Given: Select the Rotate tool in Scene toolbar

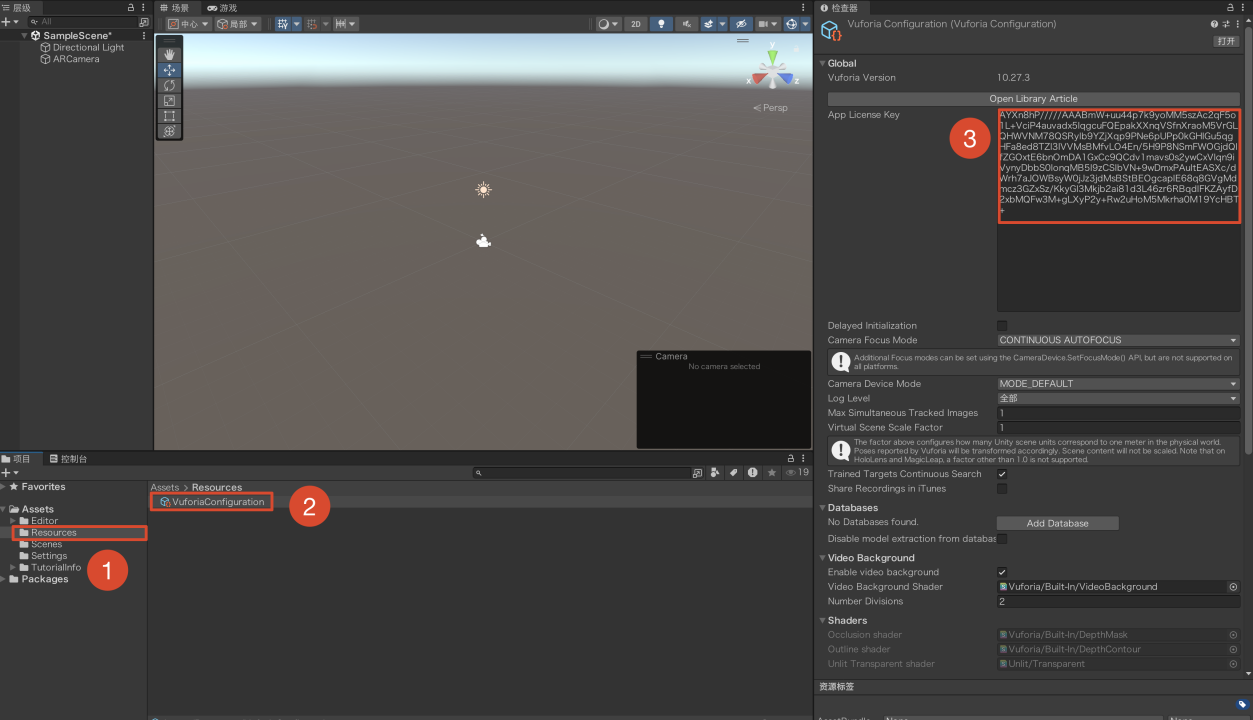Looking at the screenshot, I should point(169,85).
